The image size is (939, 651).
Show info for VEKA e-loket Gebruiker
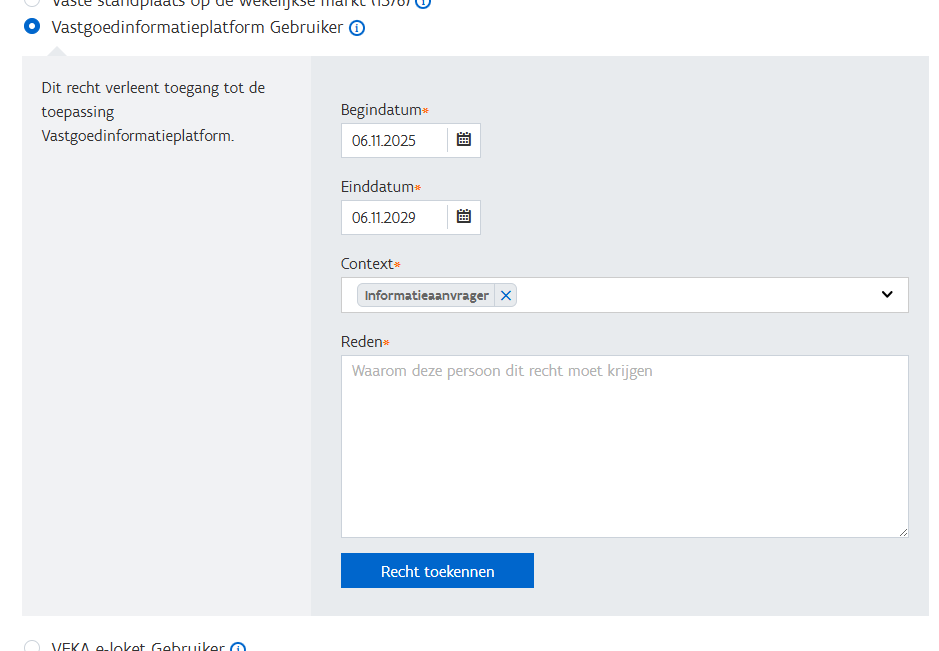click(x=238, y=648)
